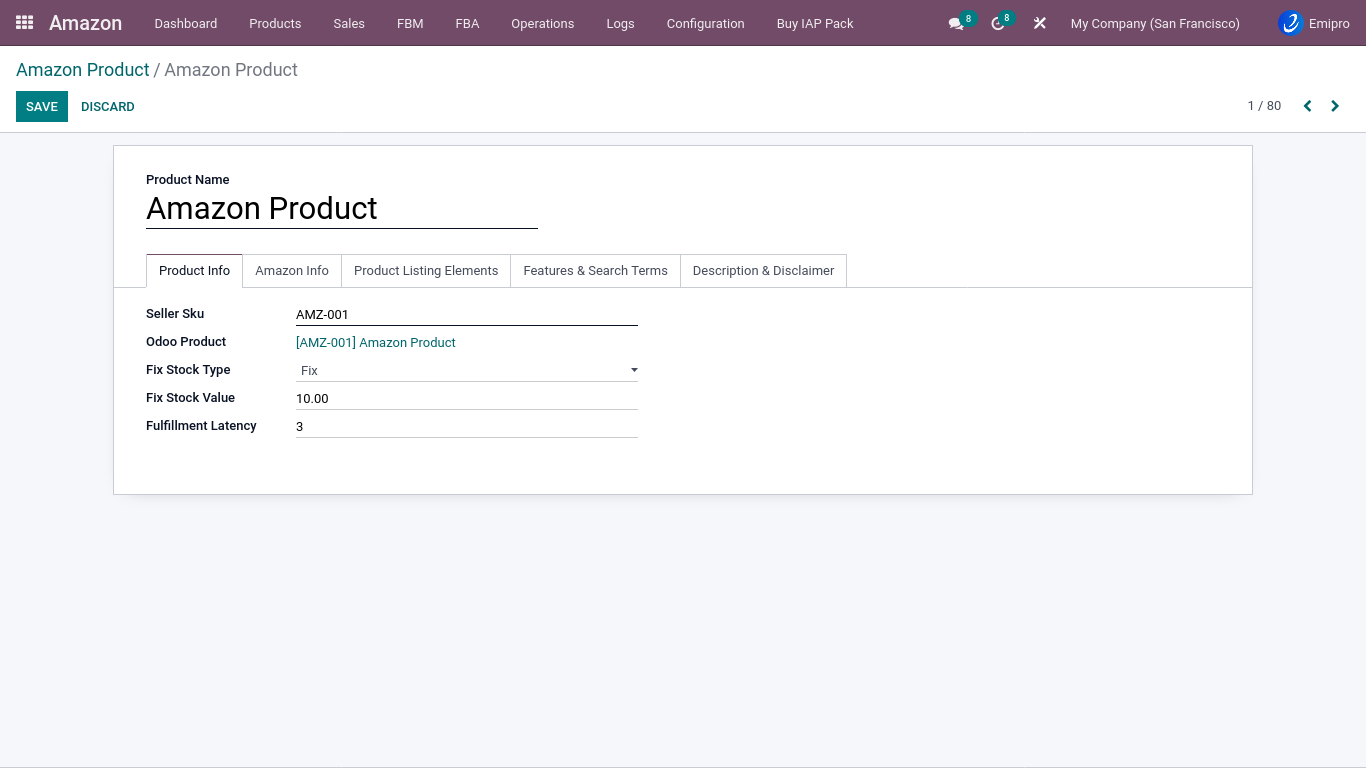Switch to Product Listing Elements tab
The height and width of the screenshot is (768, 1366).
click(426, 271)
